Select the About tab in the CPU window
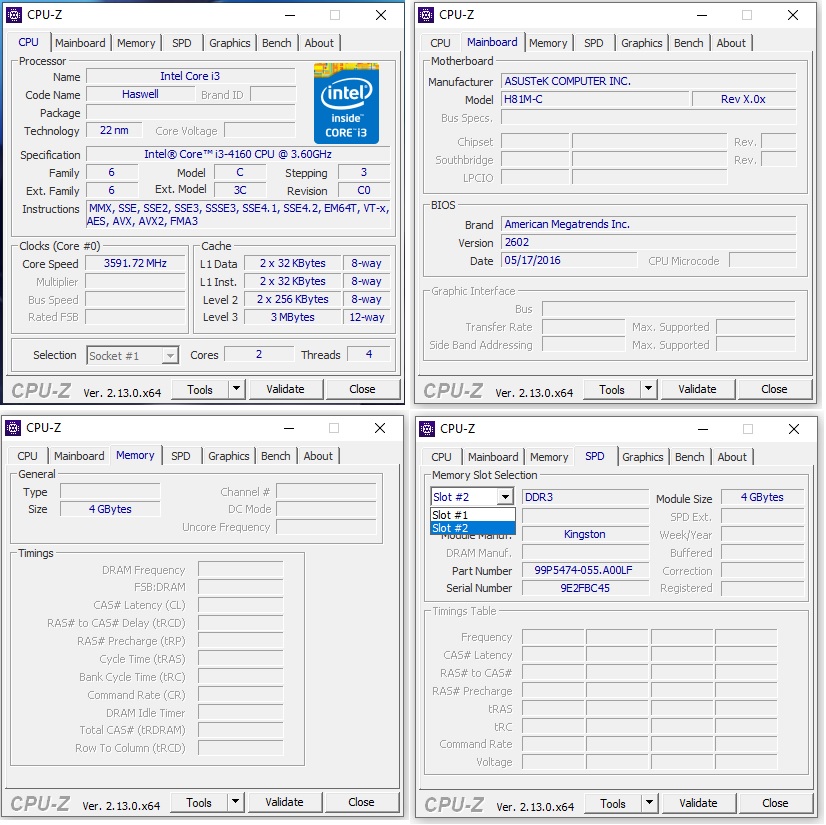Image resolution: width=826 pixels, height=825 pixels. coord(319,43)
